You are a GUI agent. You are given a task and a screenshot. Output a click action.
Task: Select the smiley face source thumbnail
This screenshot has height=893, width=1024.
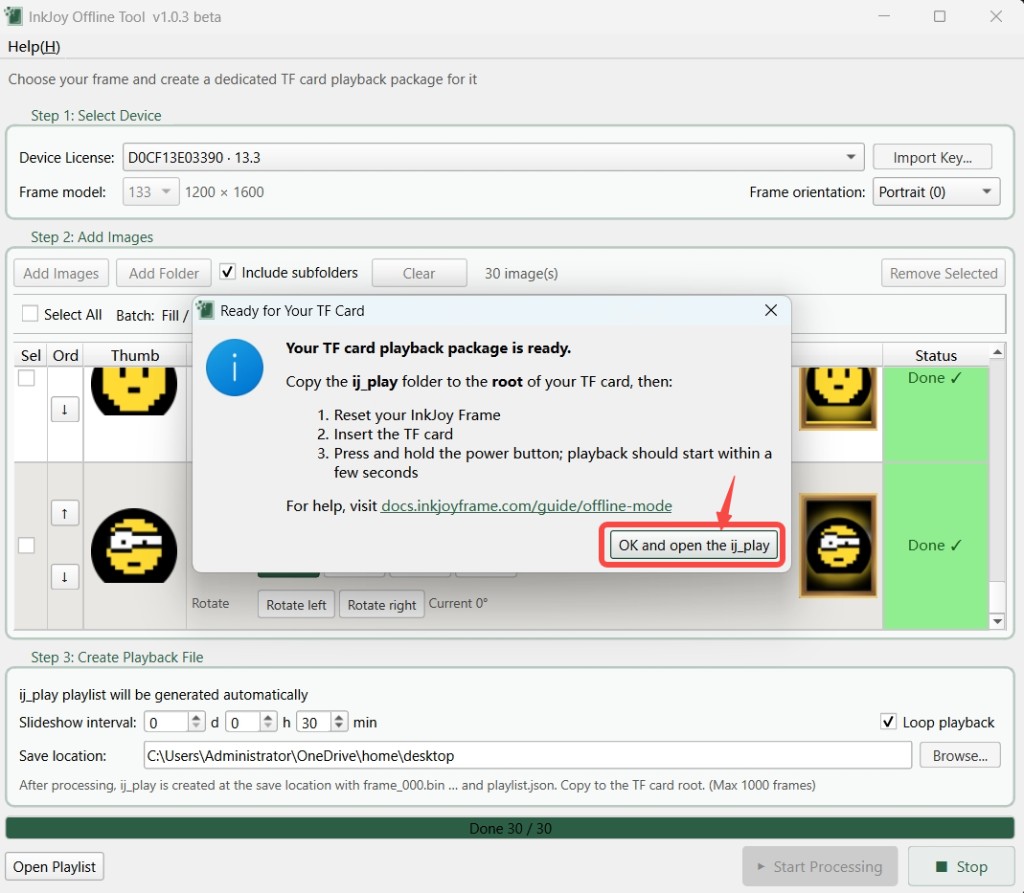click(134, 391)
